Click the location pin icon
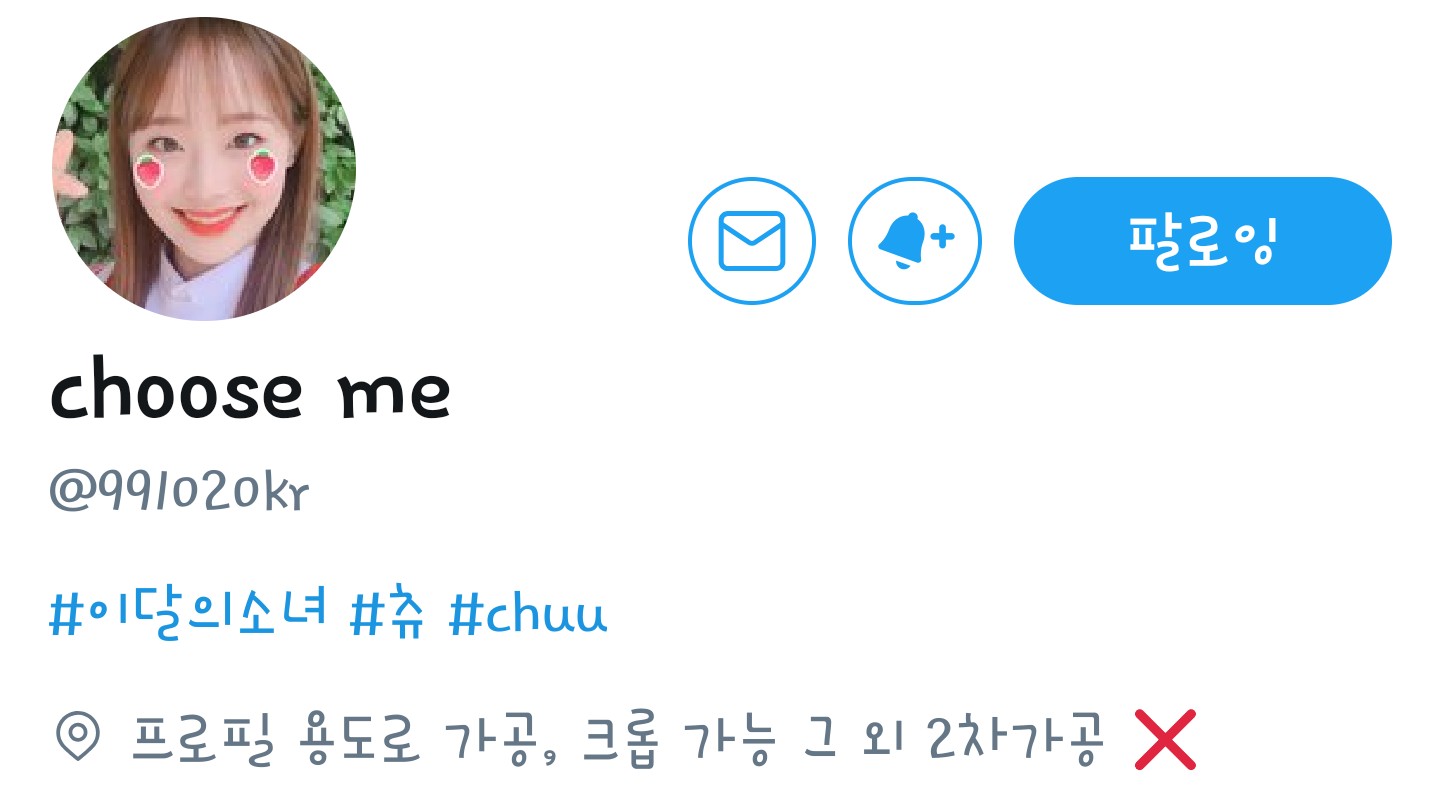1440x803 pixels. point(77,738)
